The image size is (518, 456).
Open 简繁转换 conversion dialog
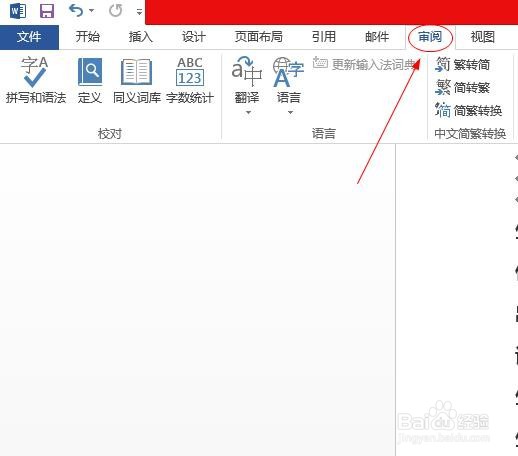[468, 110]
